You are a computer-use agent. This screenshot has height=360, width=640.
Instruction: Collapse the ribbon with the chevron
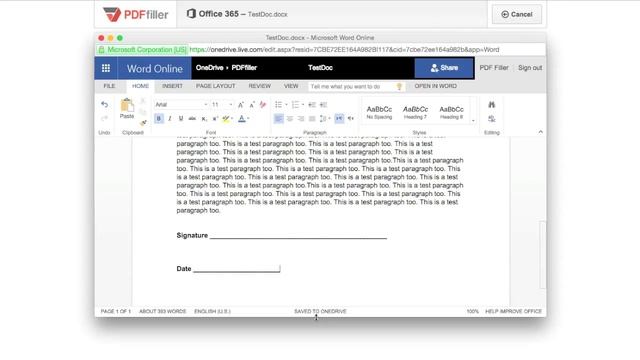click(540, 132)
